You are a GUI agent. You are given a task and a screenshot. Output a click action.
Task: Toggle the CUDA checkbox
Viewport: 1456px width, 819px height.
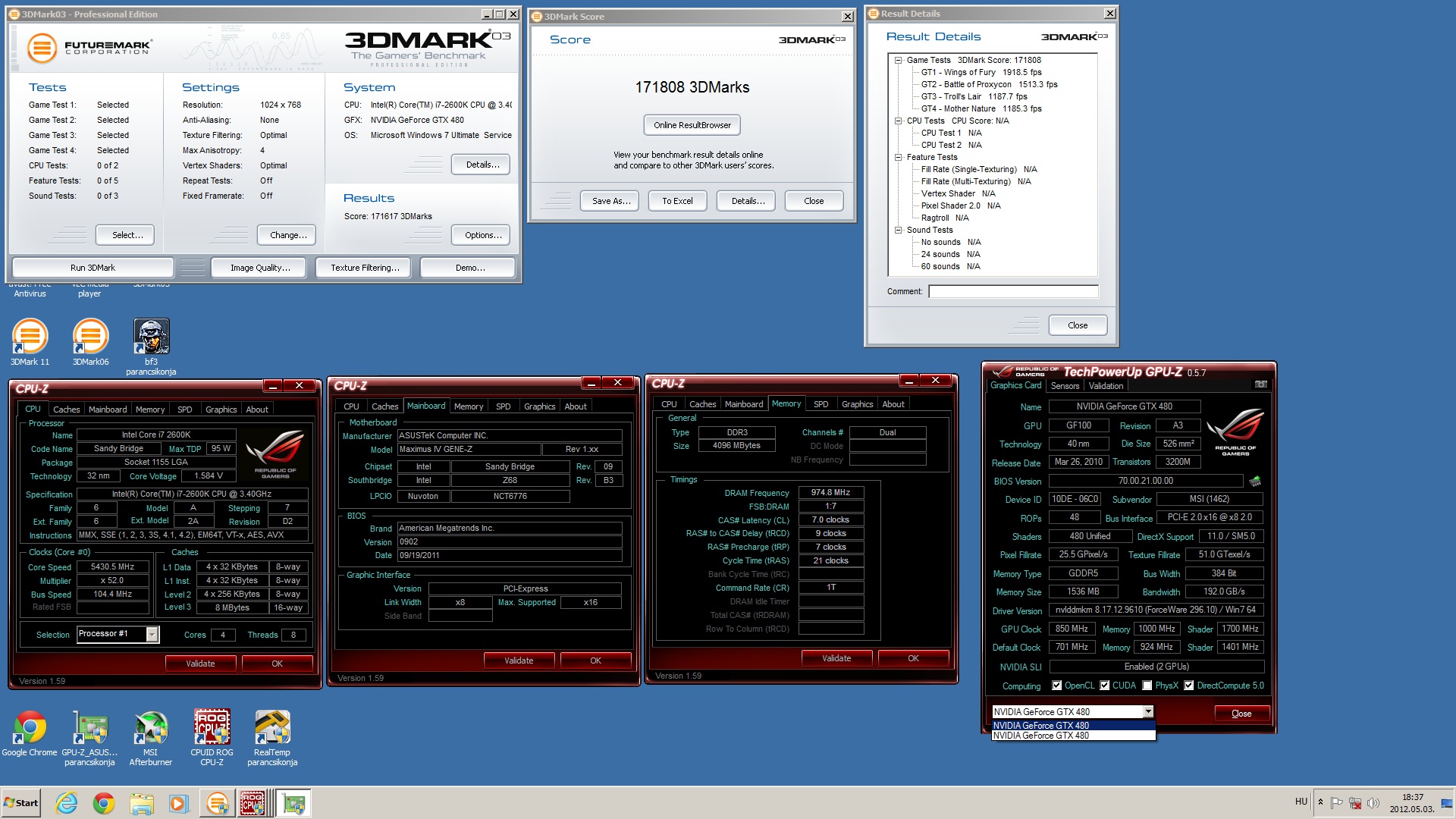[1105, 686]
